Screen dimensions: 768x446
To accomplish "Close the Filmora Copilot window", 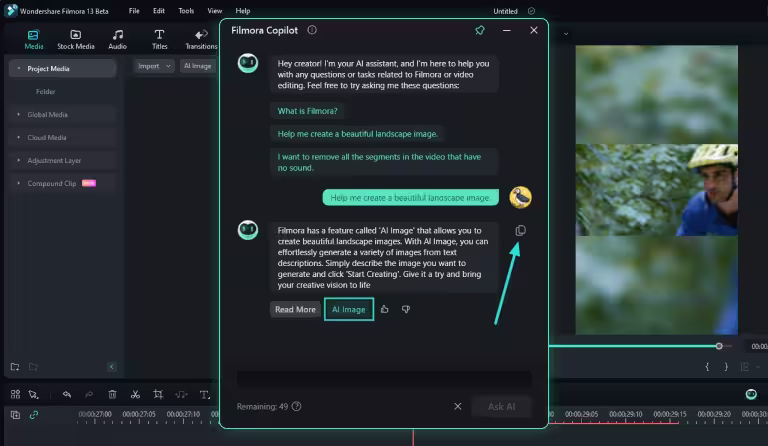I will point(534,30).
